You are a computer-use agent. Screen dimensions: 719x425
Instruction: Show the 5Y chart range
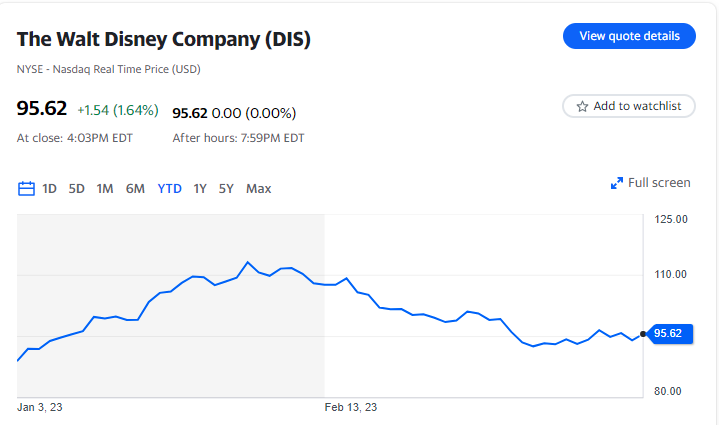coord(226,188)
